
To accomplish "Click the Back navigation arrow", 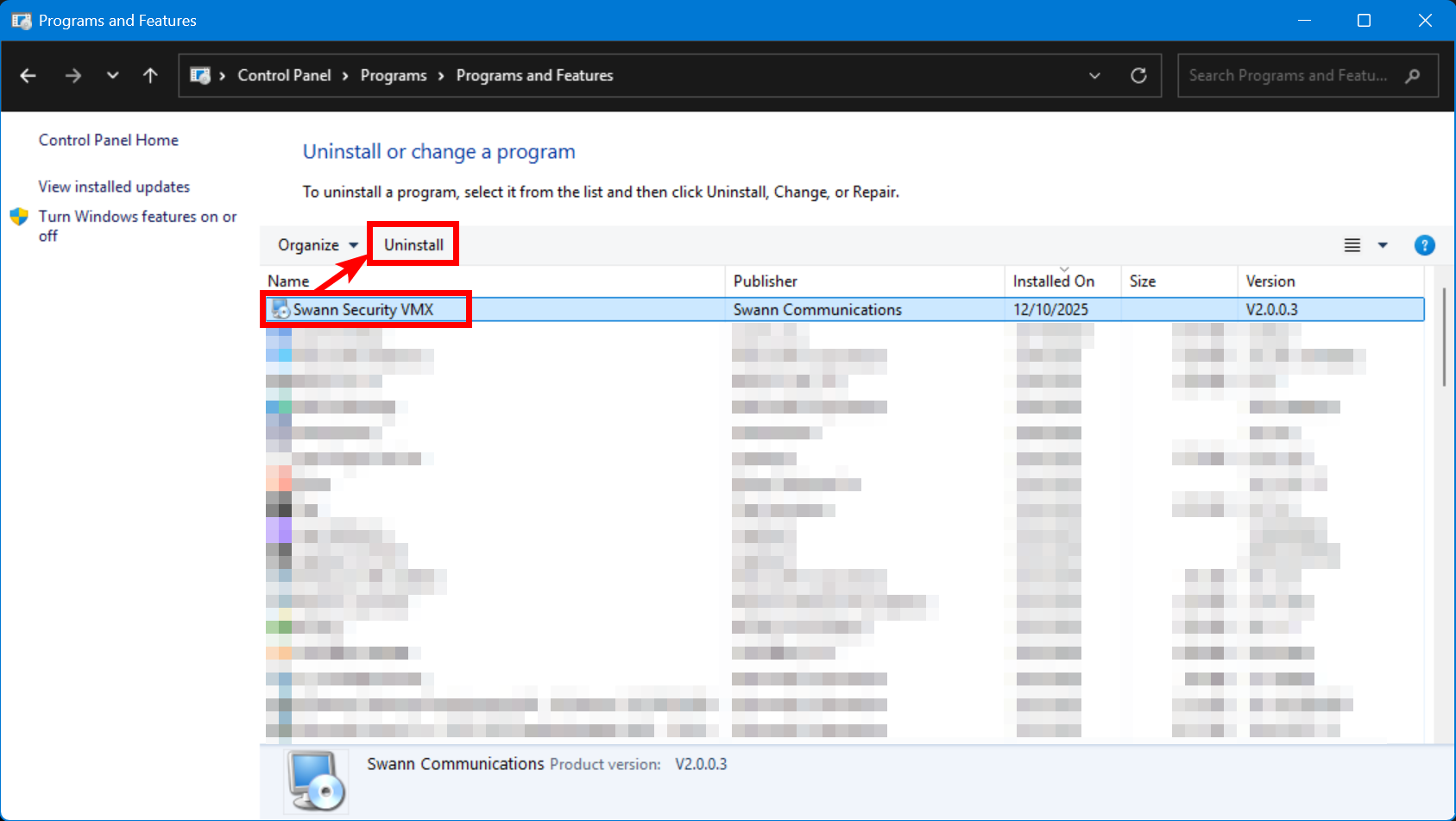I will pos(28,76).
